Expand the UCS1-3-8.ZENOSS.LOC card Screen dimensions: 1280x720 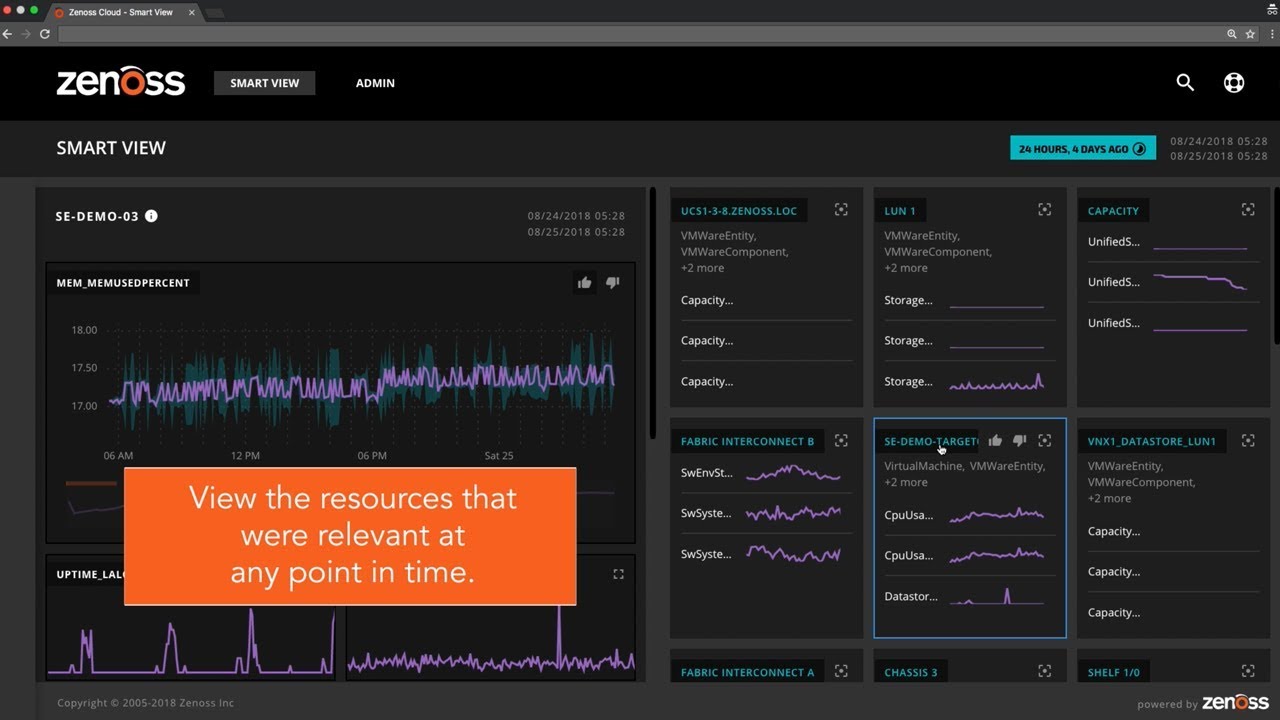(x=841, y=210)
